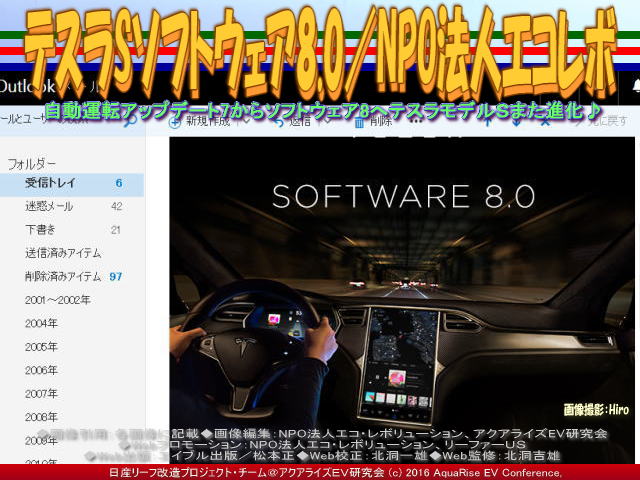Click the next message down arrow
Screen dimensions: 640x480
click(516, 121)
